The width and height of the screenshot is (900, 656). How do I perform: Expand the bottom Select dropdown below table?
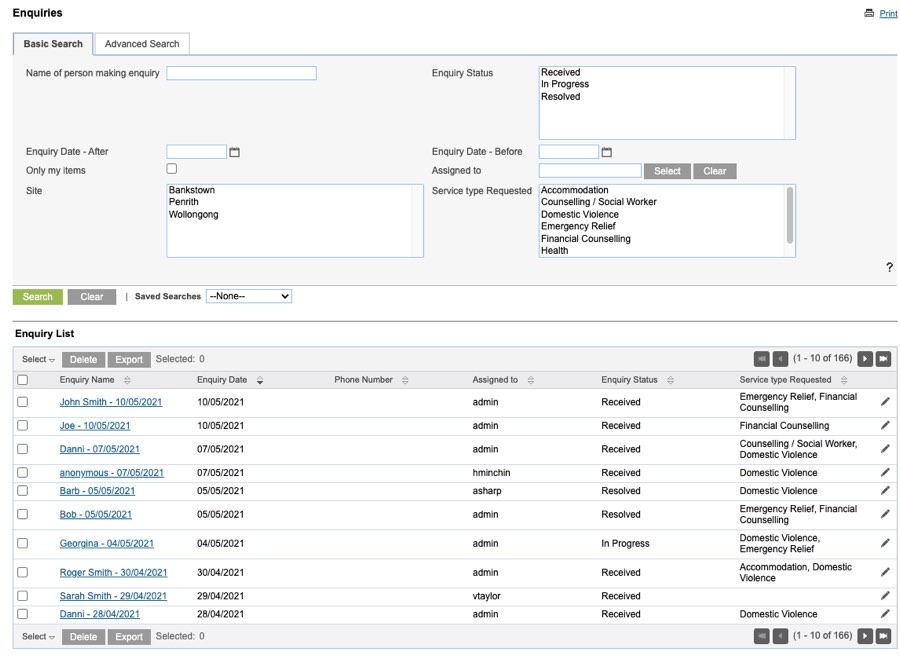click(x=38, y=636)
